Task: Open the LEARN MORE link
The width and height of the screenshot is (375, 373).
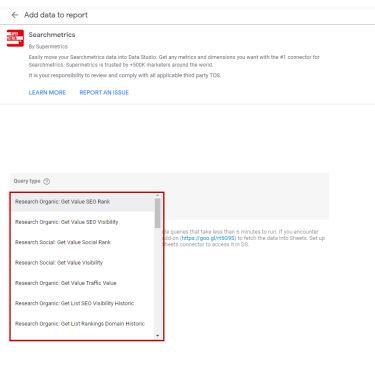Action: click(x=47, y=93)
